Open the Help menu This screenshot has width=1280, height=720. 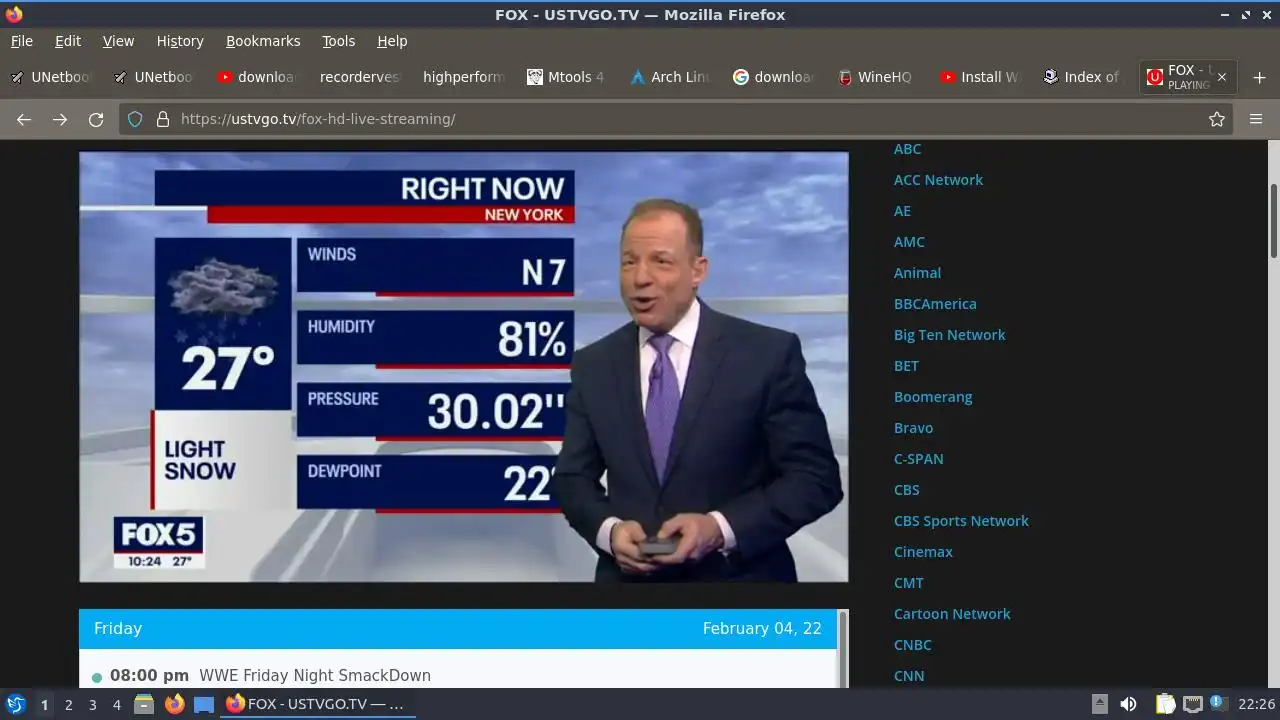click(x=392, y=41)
